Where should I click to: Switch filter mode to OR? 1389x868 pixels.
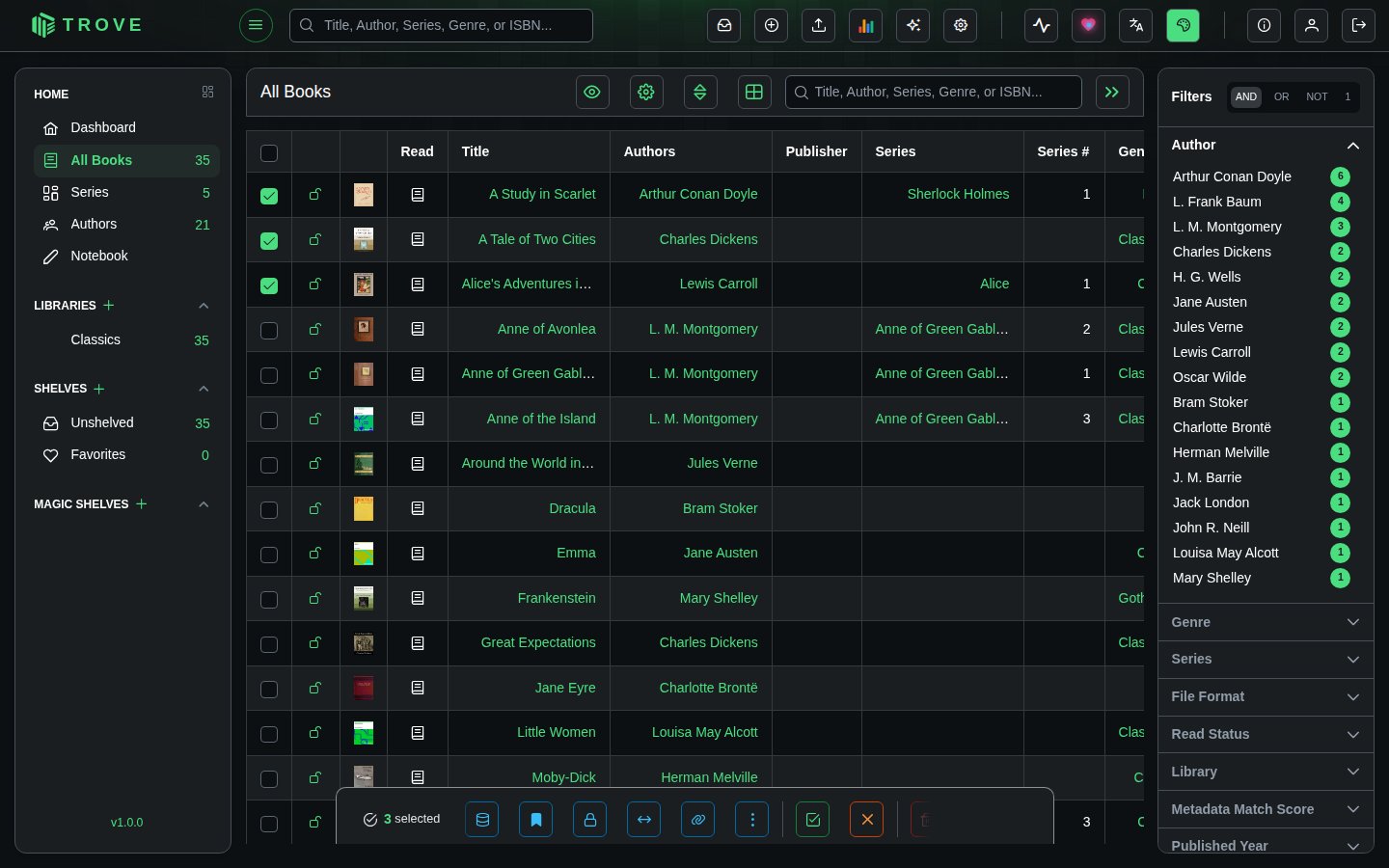pos(1281,96)
